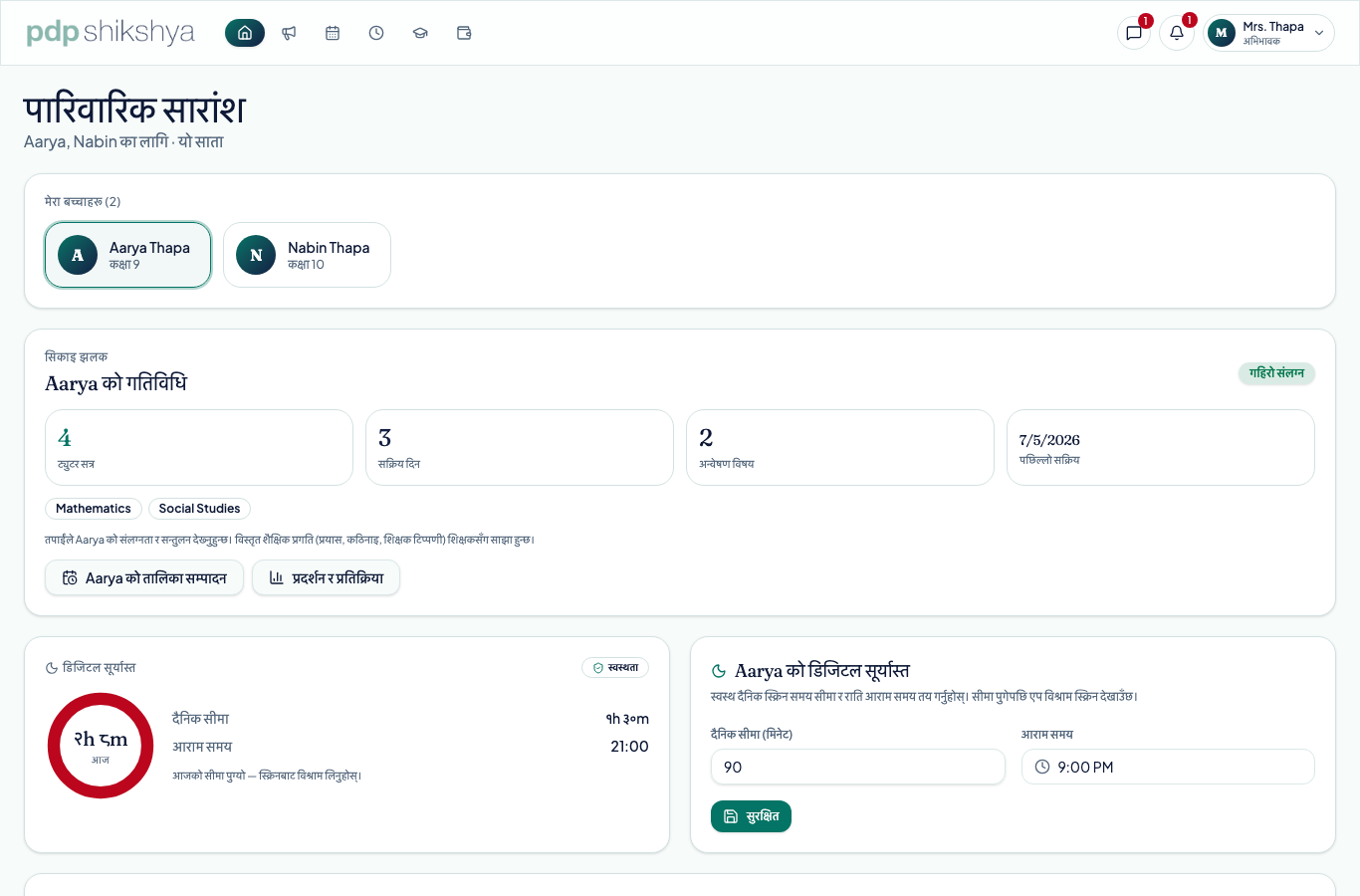The image size is (1360, 896).
Task: Open the notifications bell icon
Action: 1177,33
